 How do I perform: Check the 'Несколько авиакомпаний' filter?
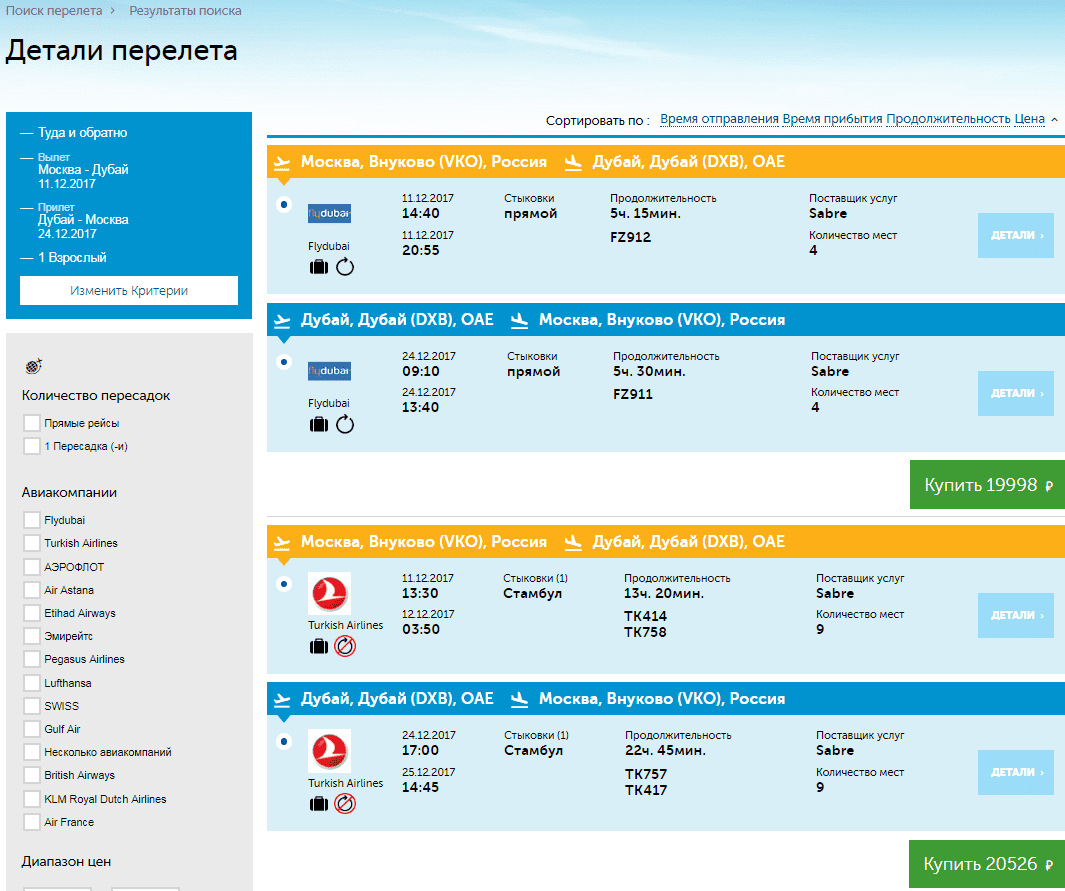click(x=31, y=752)
